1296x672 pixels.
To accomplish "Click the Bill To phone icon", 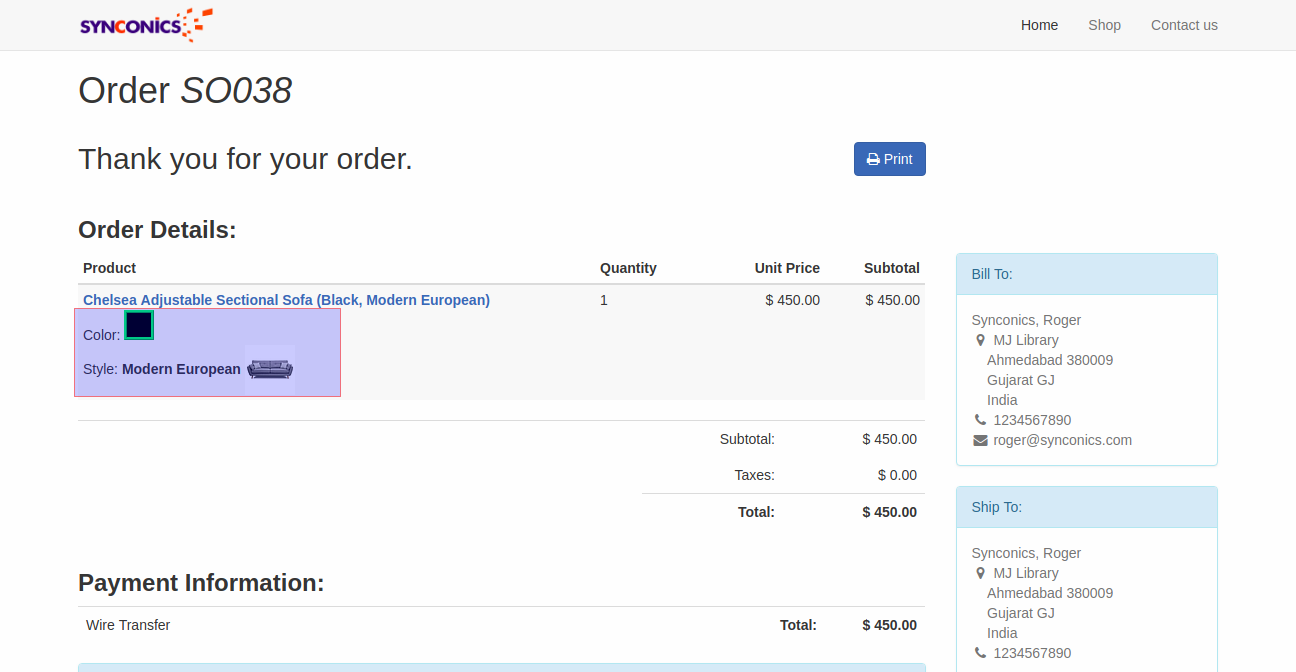I will pos(980,420).
